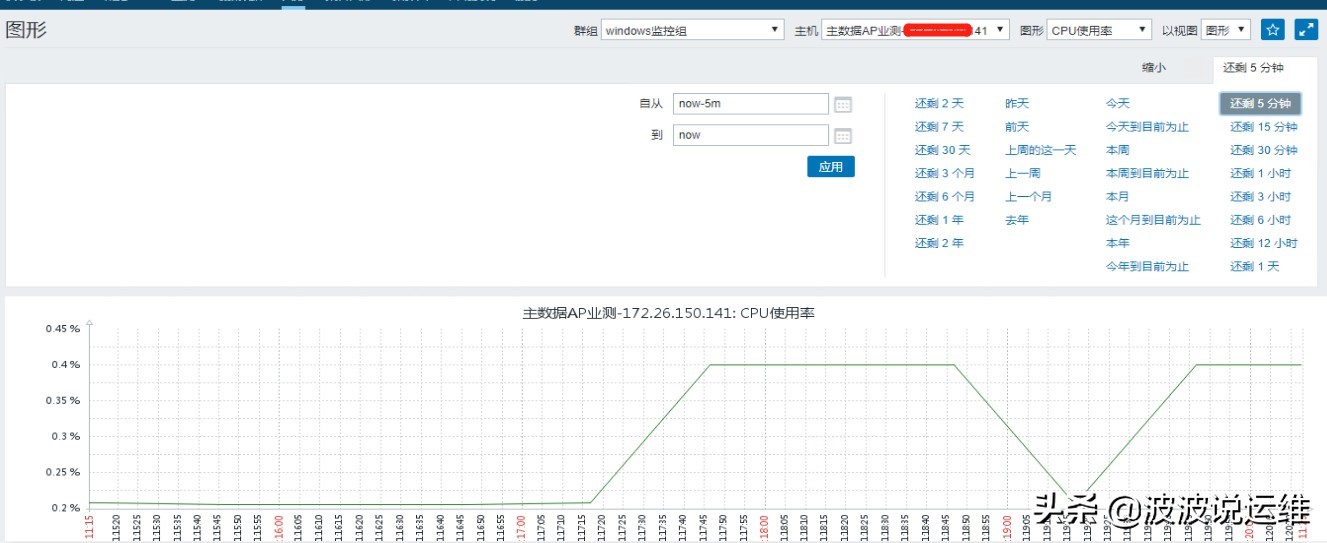Select the 缩小 zoom-out tab
Viewport: 1327px width, 543px height.
(x=1154, y=68)
